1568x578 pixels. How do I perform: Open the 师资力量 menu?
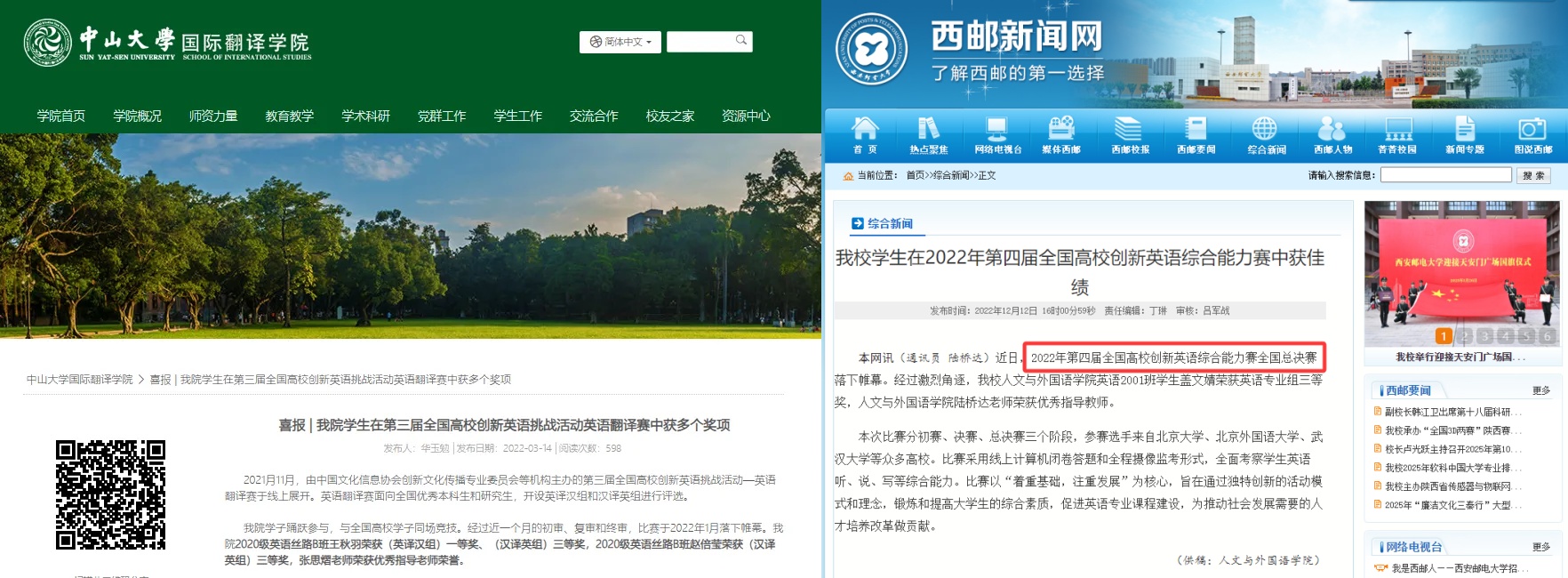point(213,116)
